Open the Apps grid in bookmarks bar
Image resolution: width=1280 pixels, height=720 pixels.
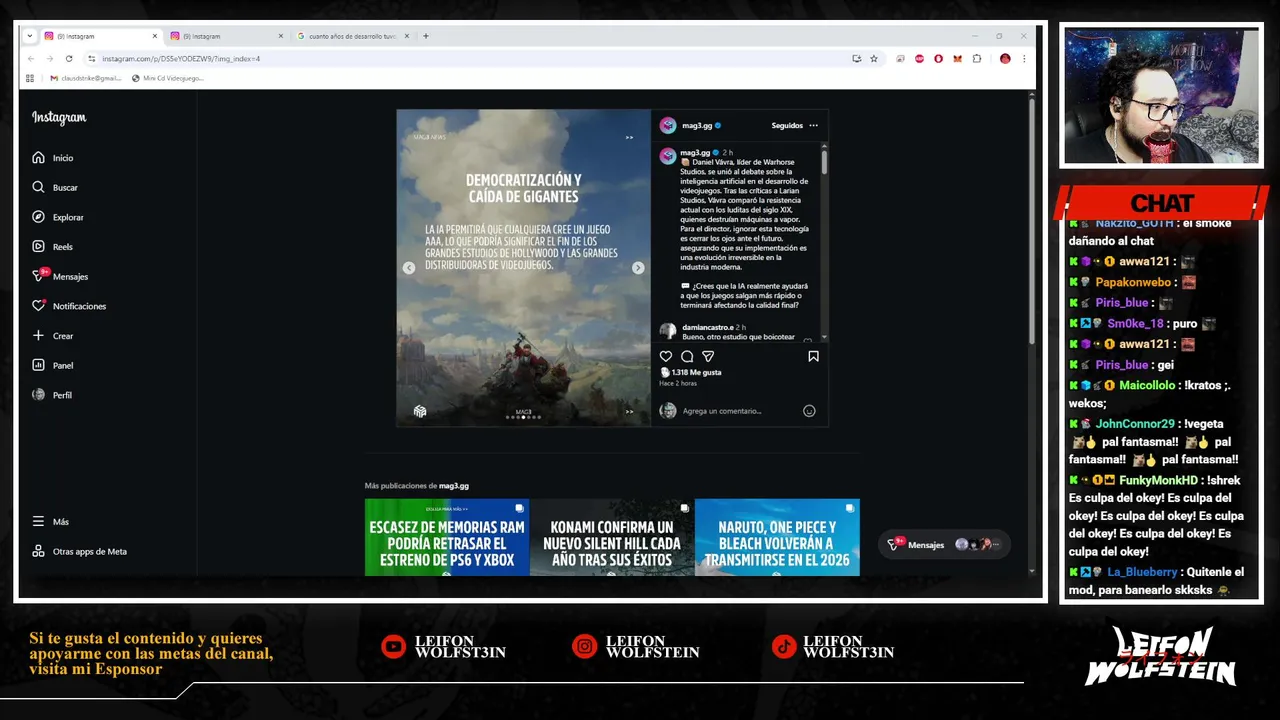[30, 78]
